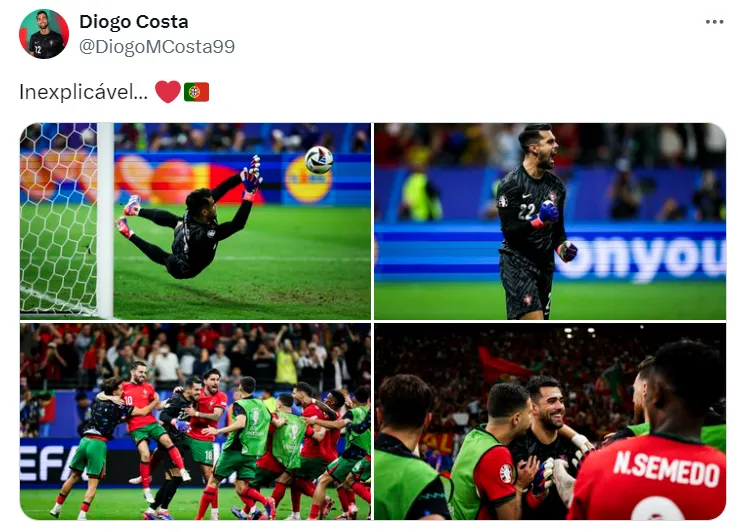Image resolution: width=738 pixels, height=532 pixels.
Task: Click the Portugal flag emoji
Action: click(x=196, y=92)
